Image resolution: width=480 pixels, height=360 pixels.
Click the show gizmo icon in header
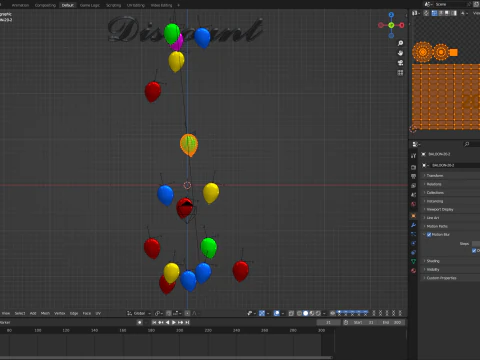coord(262,313)
